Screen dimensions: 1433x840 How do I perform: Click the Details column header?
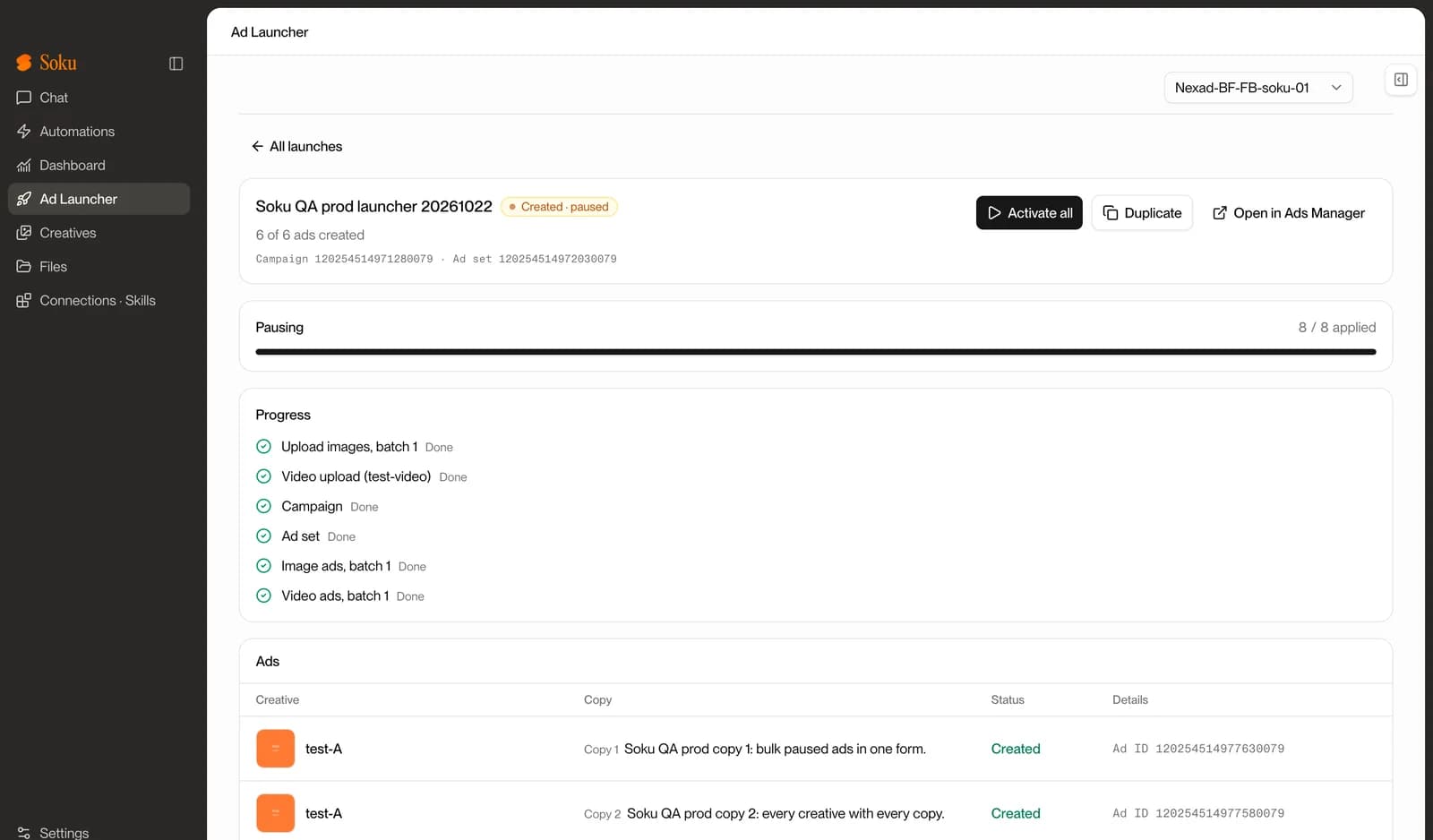(x=1130, y=700)
